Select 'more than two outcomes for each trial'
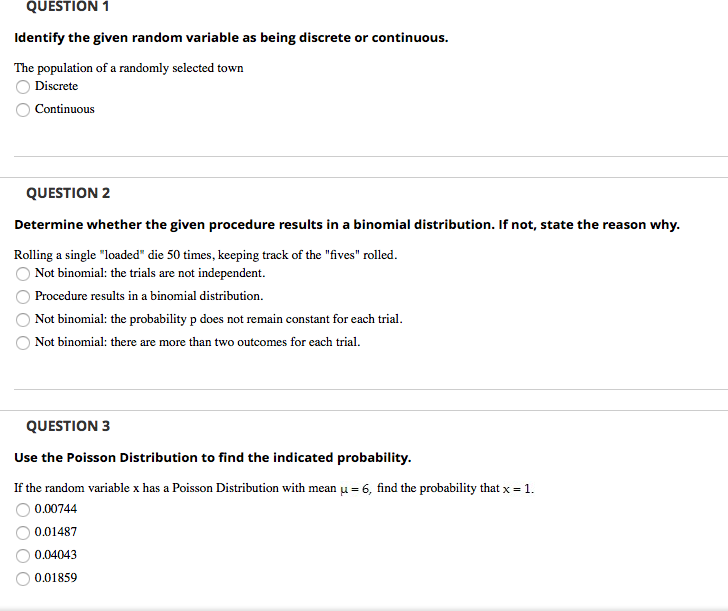Image resolution: width=728 pixels, height=611 pixels. pyautogui.click(x=23, y=343)
